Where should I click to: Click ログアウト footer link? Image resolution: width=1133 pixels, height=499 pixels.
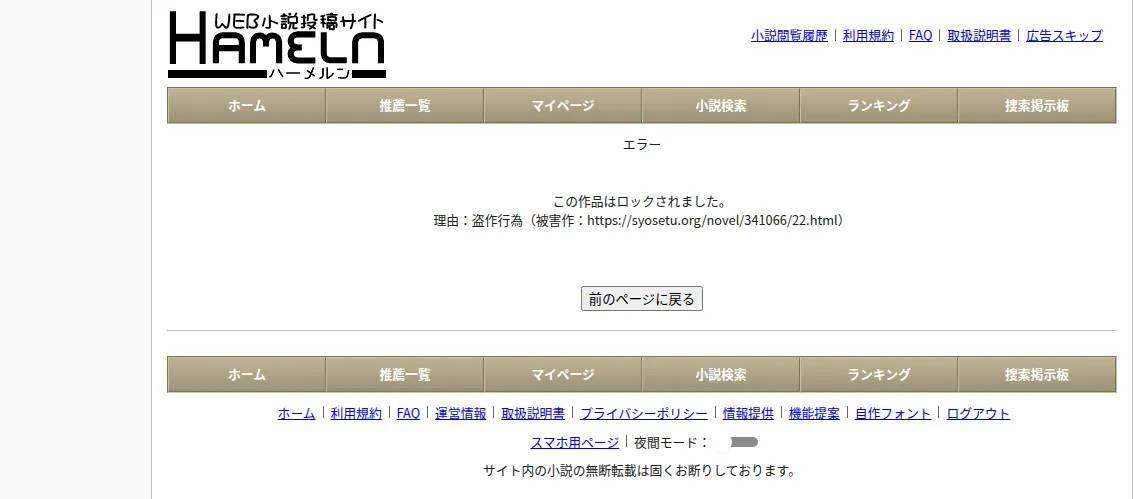[x=978, y=414]
